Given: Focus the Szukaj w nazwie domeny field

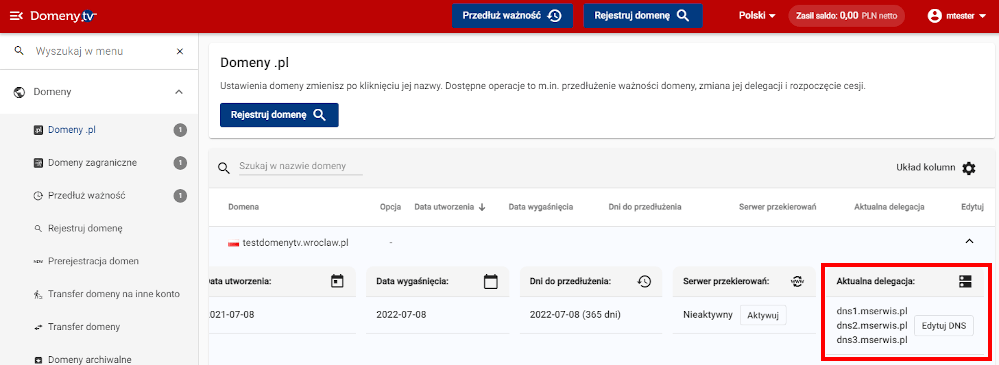Looking at the screenshot, I should click(x=300, y=166).
